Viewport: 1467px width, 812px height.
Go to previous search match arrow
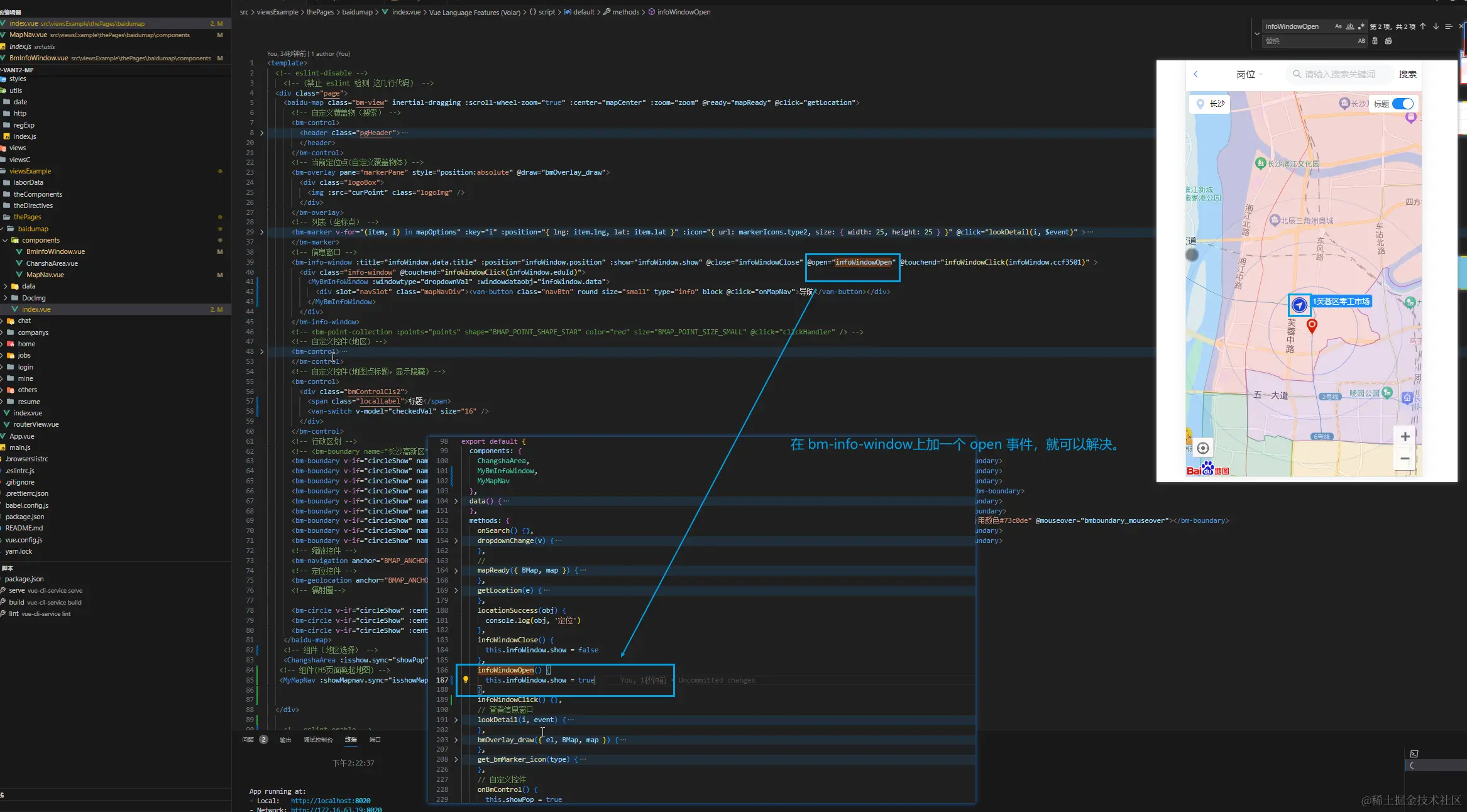[x=1423, y=26]
